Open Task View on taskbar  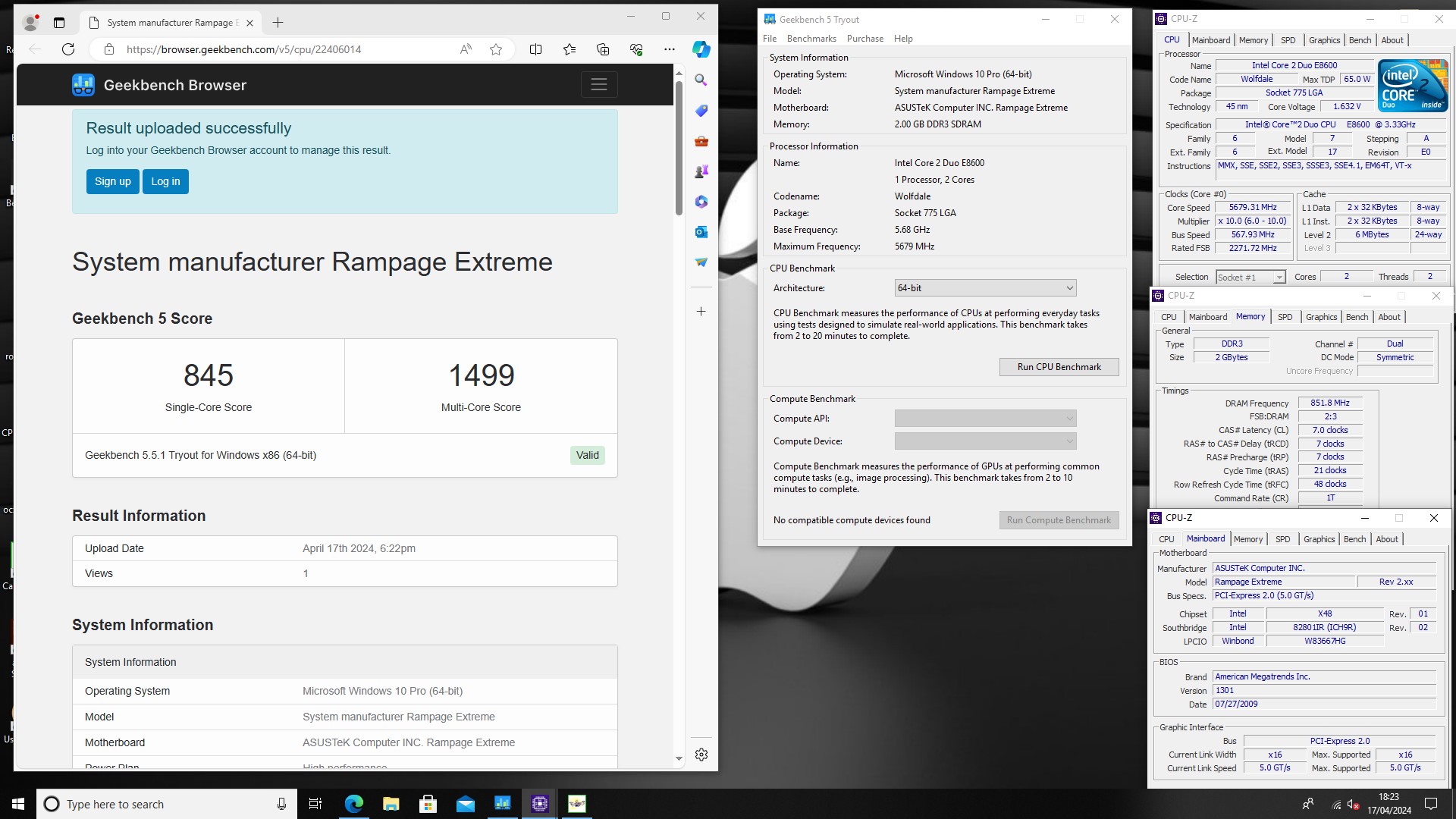(x=315, y=804)
